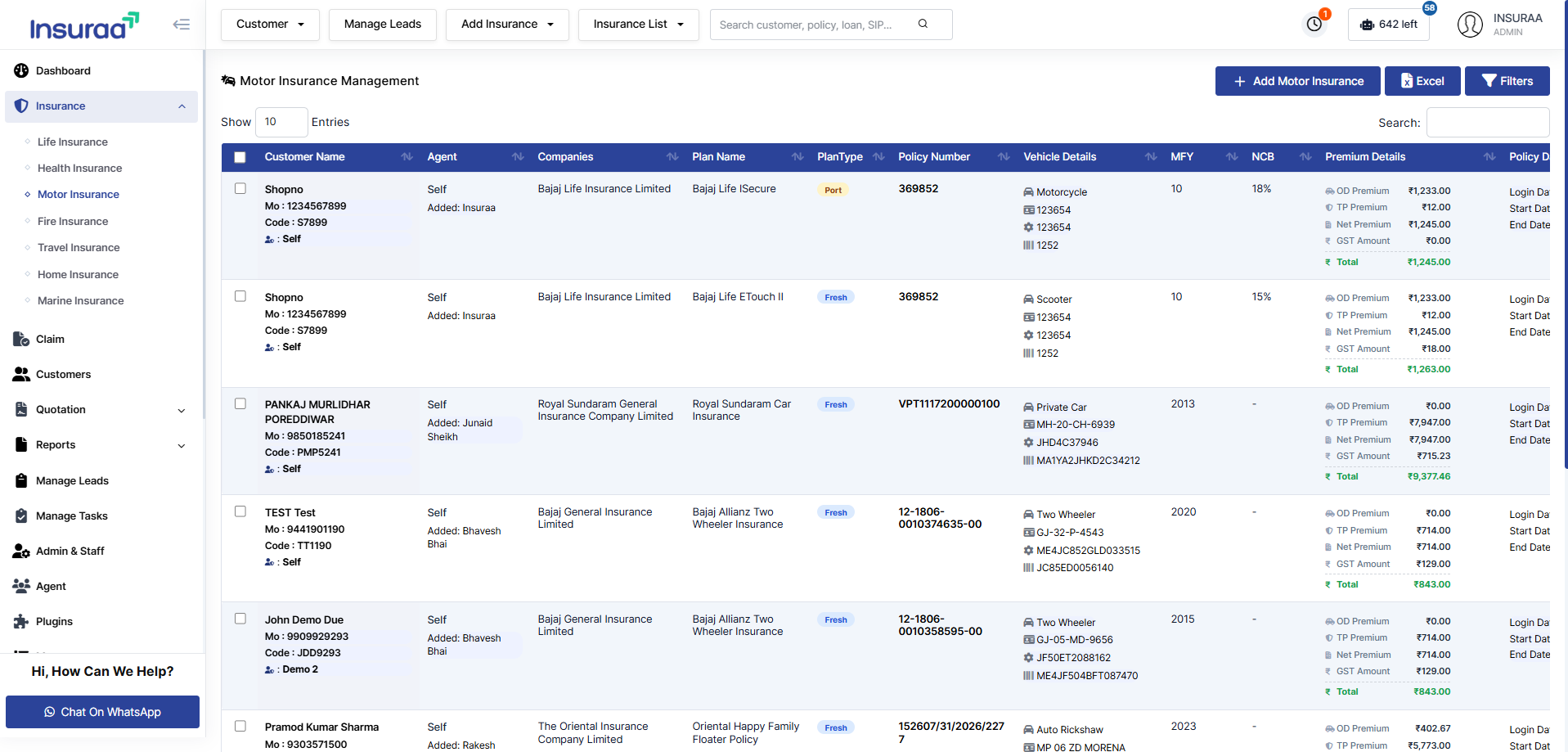Open Manage Leads in sidebar
This screenshot has width=1568, height=752.
(x=72, y=480)
